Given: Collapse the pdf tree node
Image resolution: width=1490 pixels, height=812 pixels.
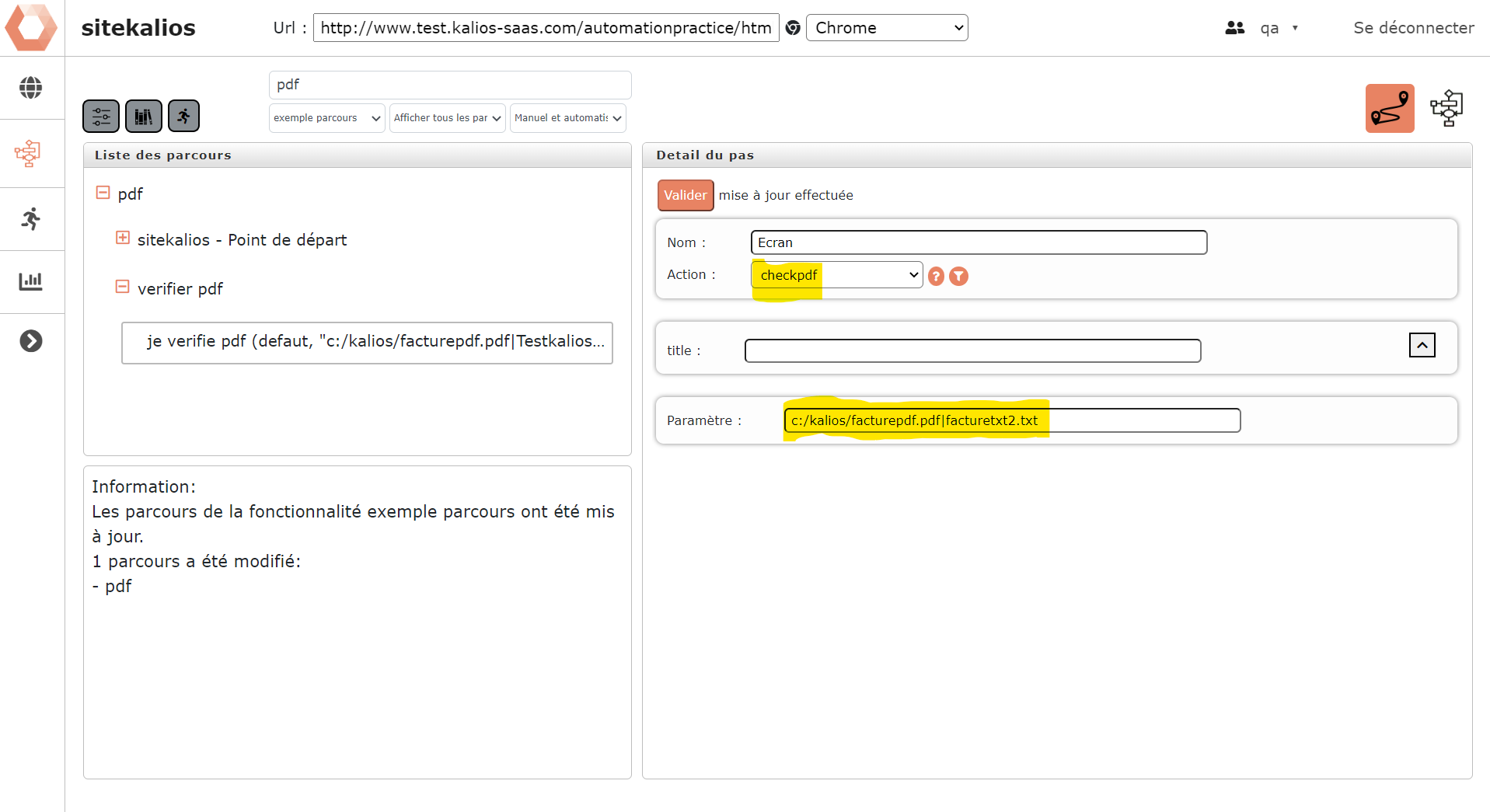Looking at the screenshot, I should click(103, 192).
